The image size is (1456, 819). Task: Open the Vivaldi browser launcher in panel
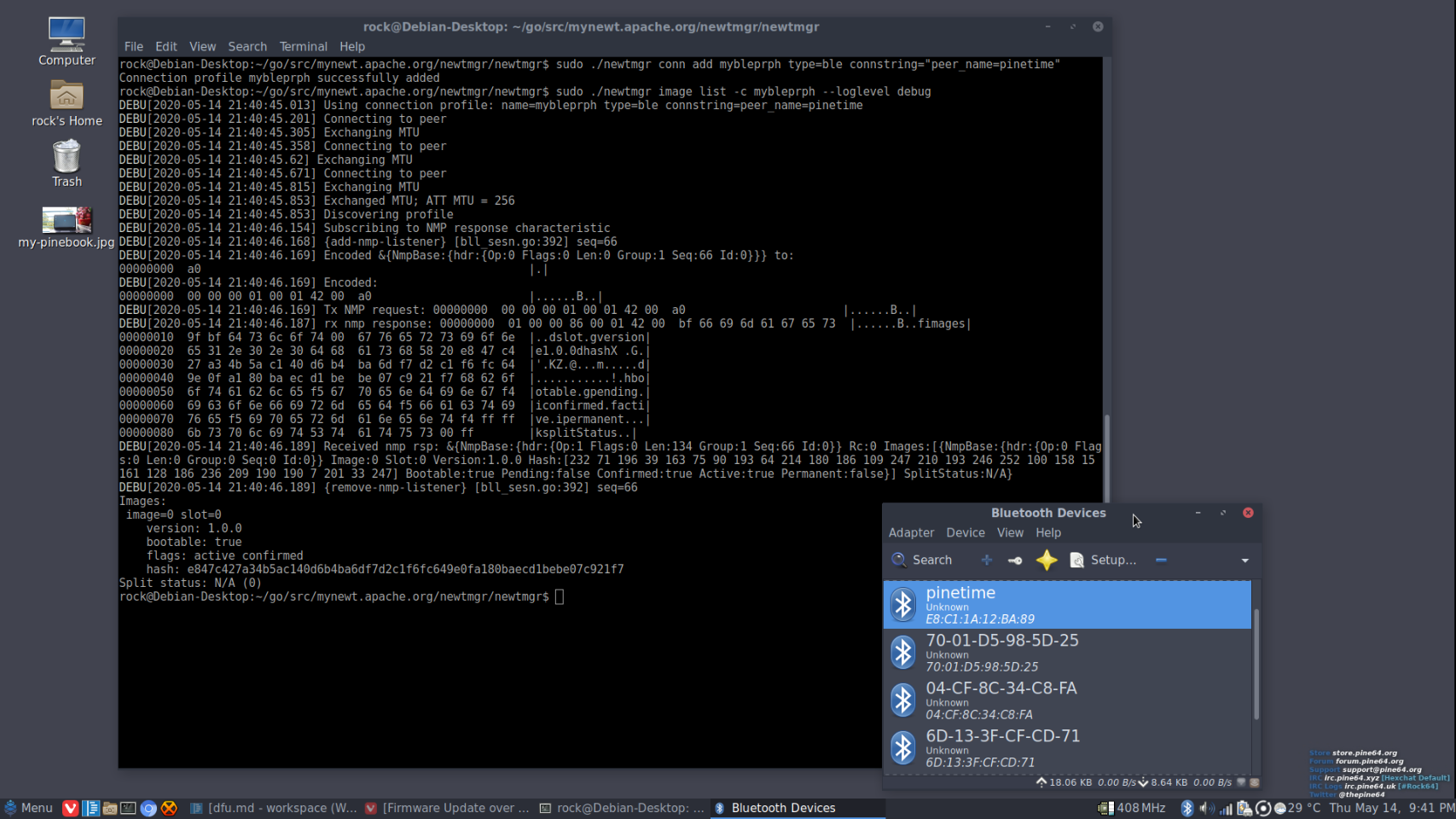[71, 808]
